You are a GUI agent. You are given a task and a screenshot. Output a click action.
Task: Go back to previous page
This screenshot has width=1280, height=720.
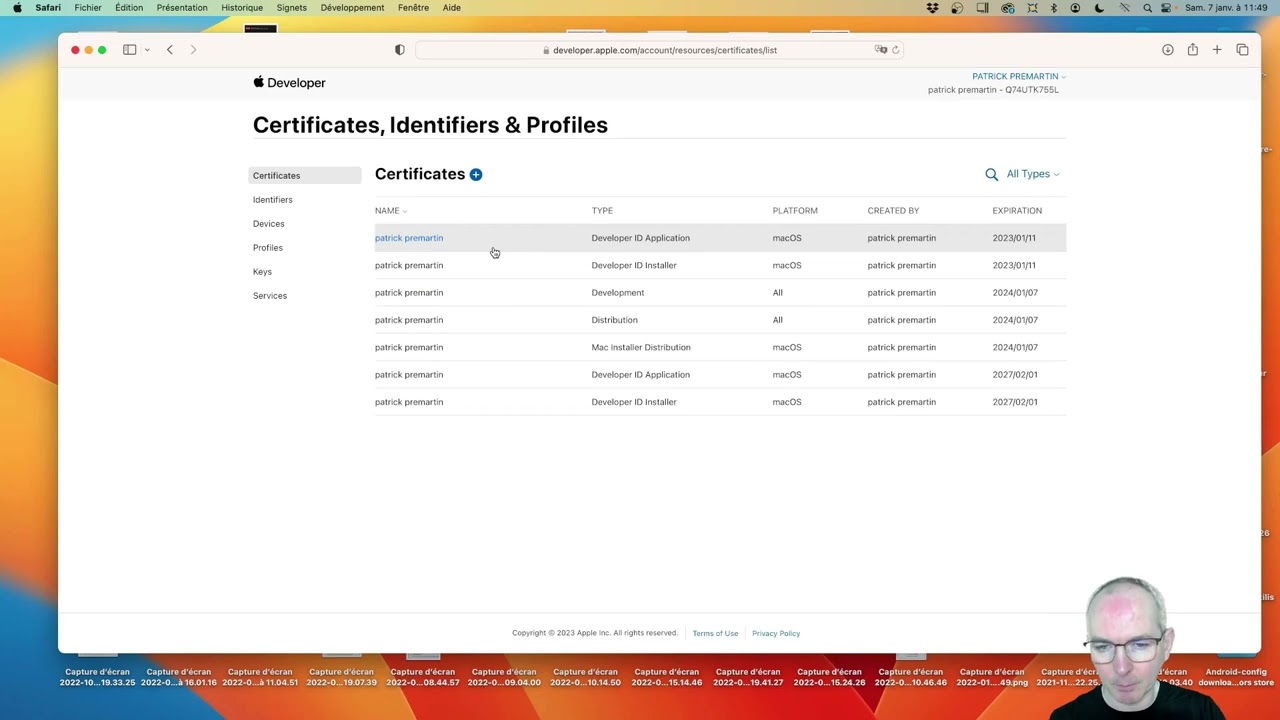(170, 50)
